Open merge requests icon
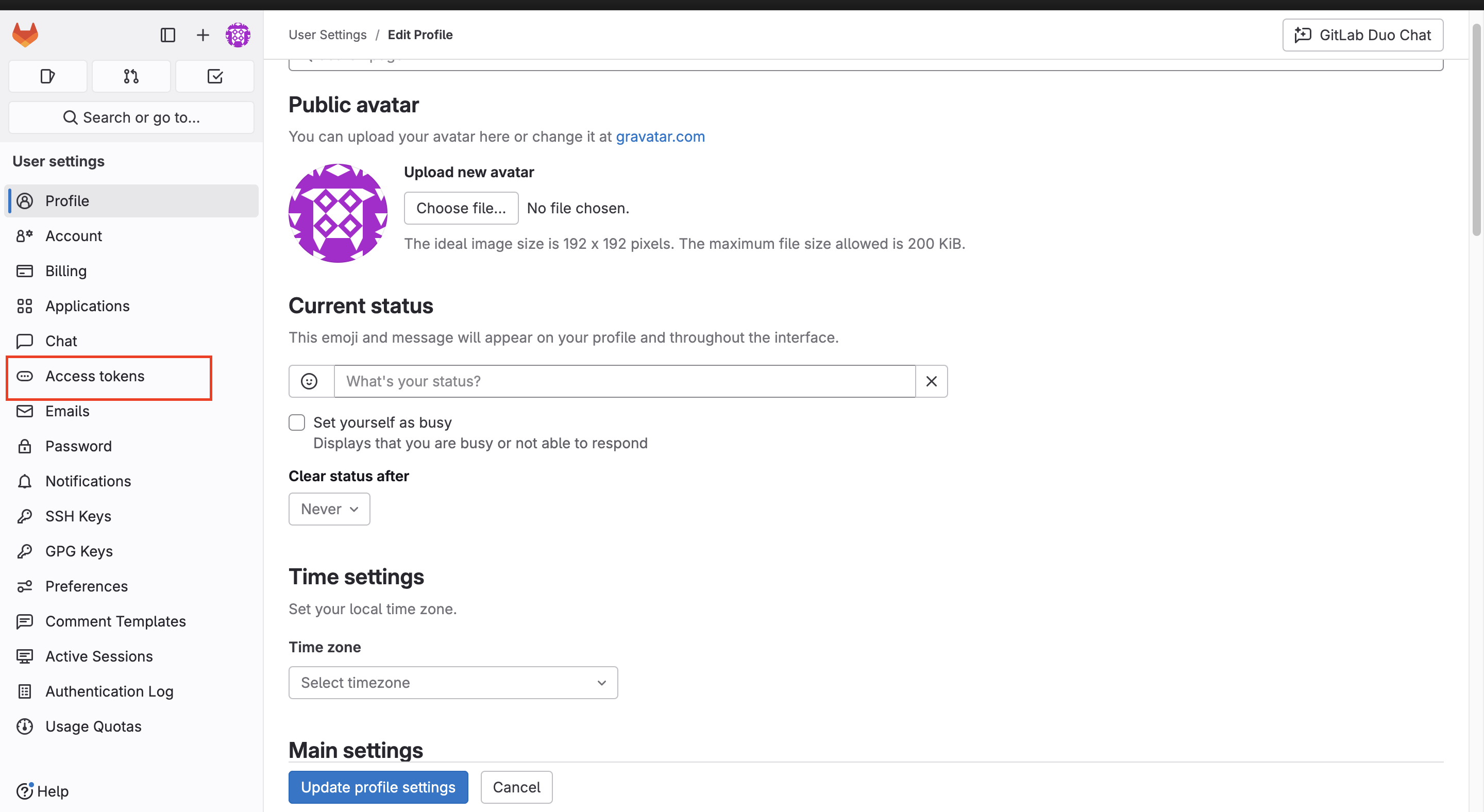This screenshot has width=1484, height=812. [x=131, y=76]
